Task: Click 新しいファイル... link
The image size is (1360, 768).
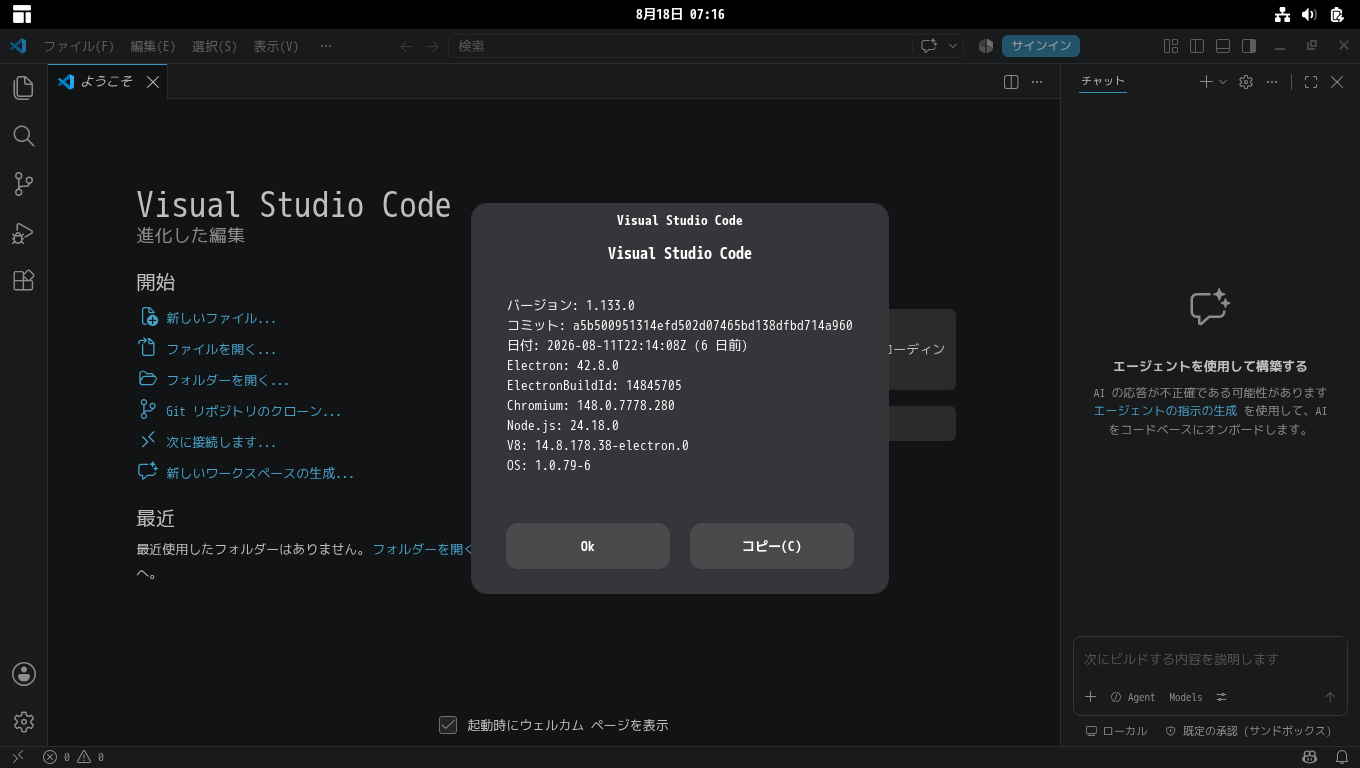Action: [221, 319]
